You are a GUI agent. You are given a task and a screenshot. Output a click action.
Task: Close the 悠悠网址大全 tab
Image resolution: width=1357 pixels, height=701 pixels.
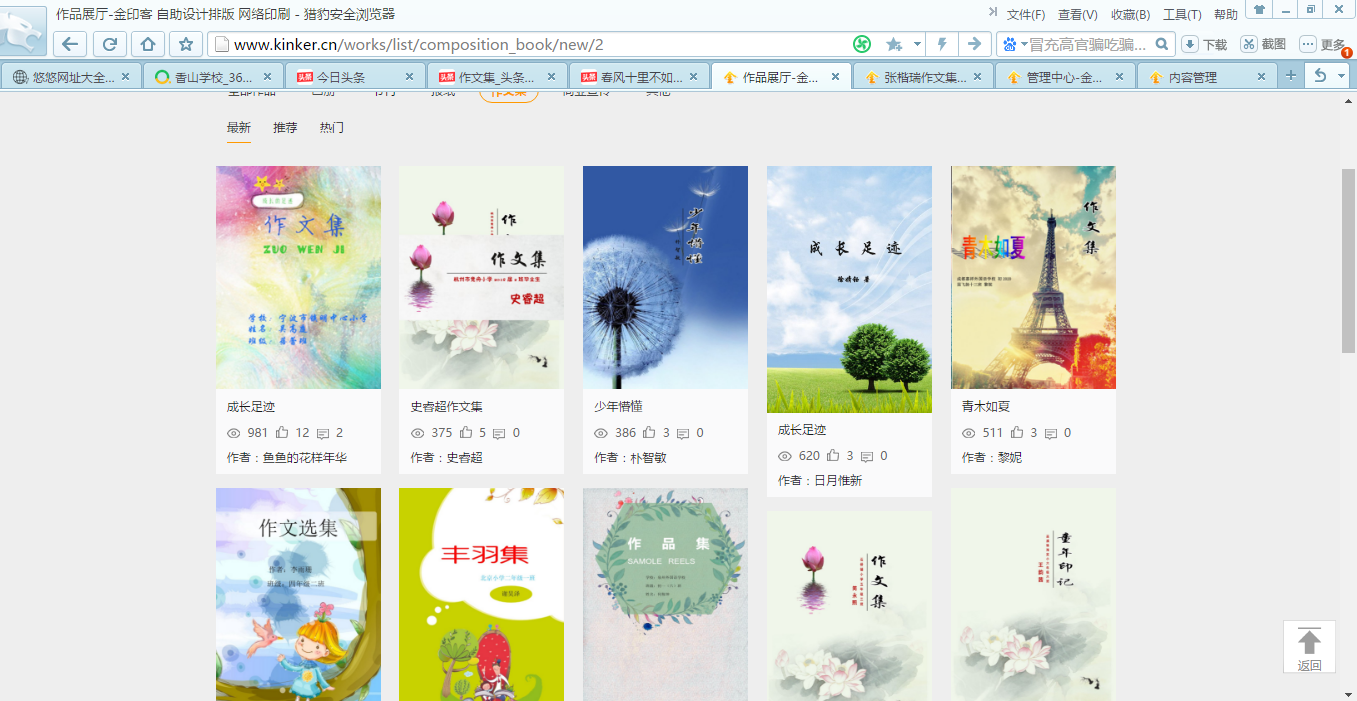click(125, 77)
